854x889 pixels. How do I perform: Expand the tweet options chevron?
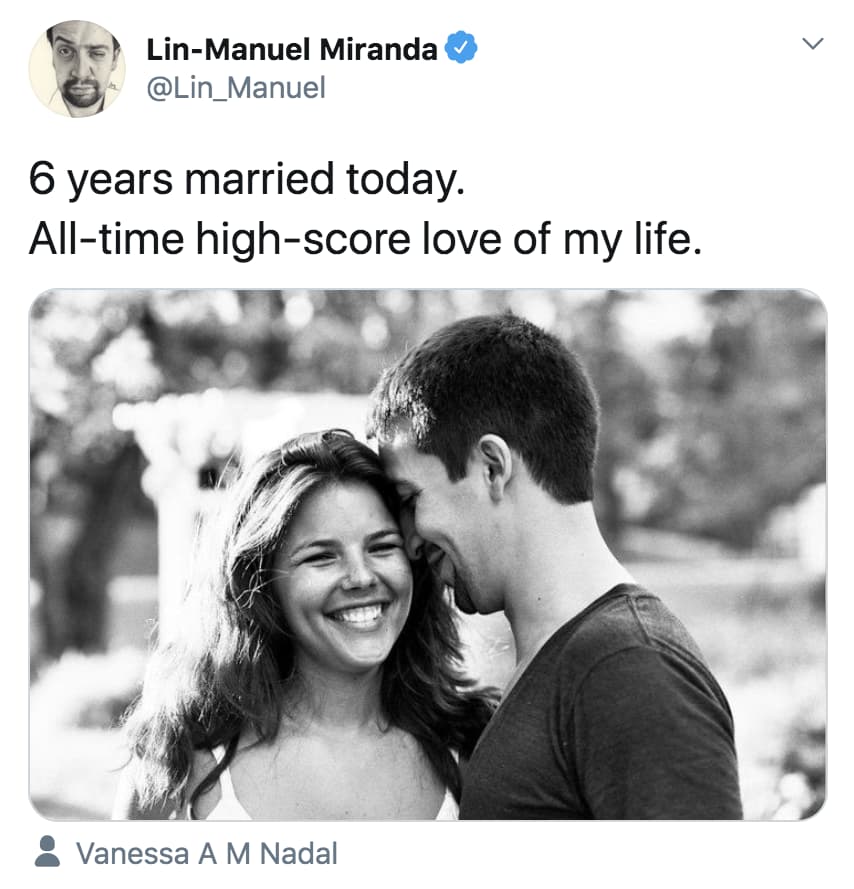coord(814,44)
